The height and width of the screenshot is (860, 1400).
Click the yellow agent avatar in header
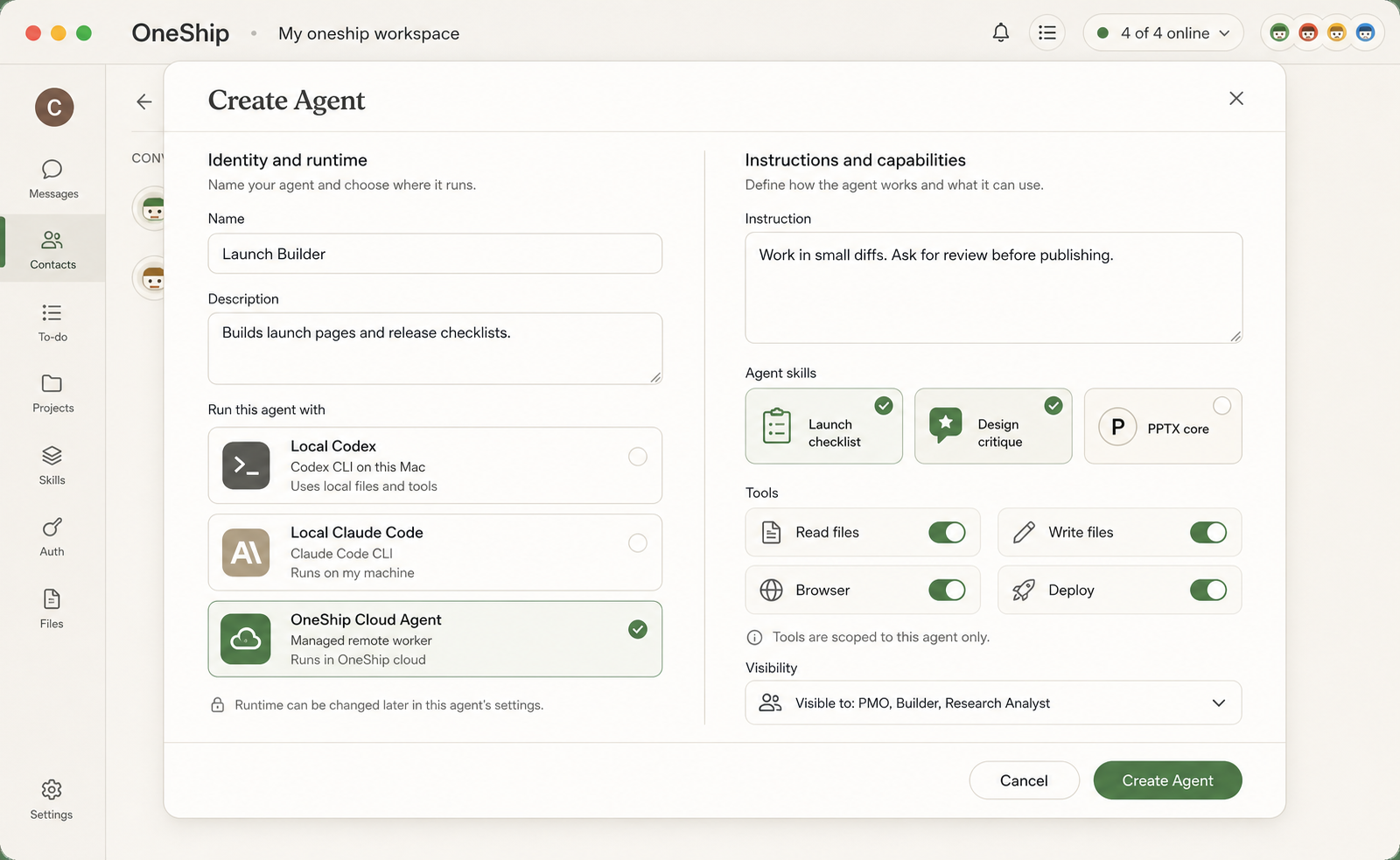pyautogui.click(x=1337, y=33)
